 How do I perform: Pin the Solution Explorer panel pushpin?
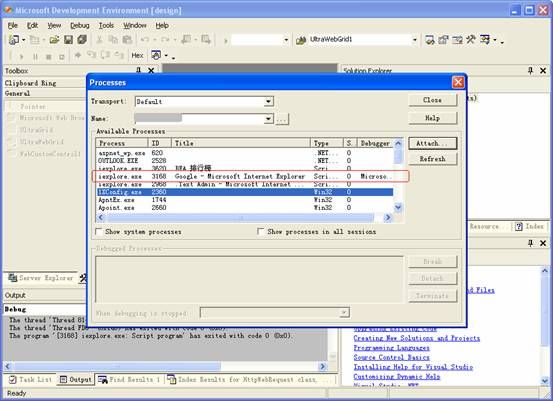[x=530, y=71]
